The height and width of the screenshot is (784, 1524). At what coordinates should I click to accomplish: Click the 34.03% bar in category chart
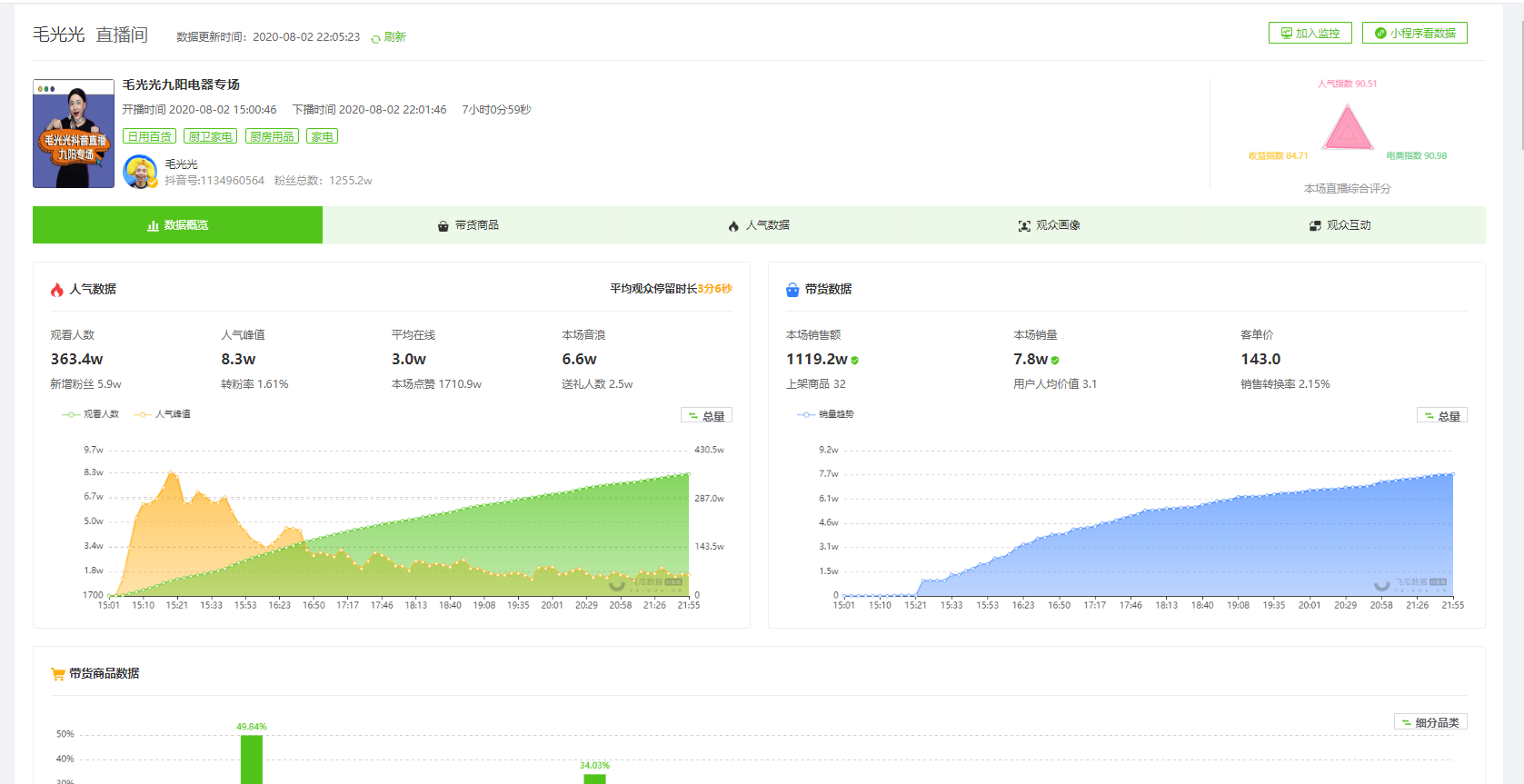click(594, 779)
